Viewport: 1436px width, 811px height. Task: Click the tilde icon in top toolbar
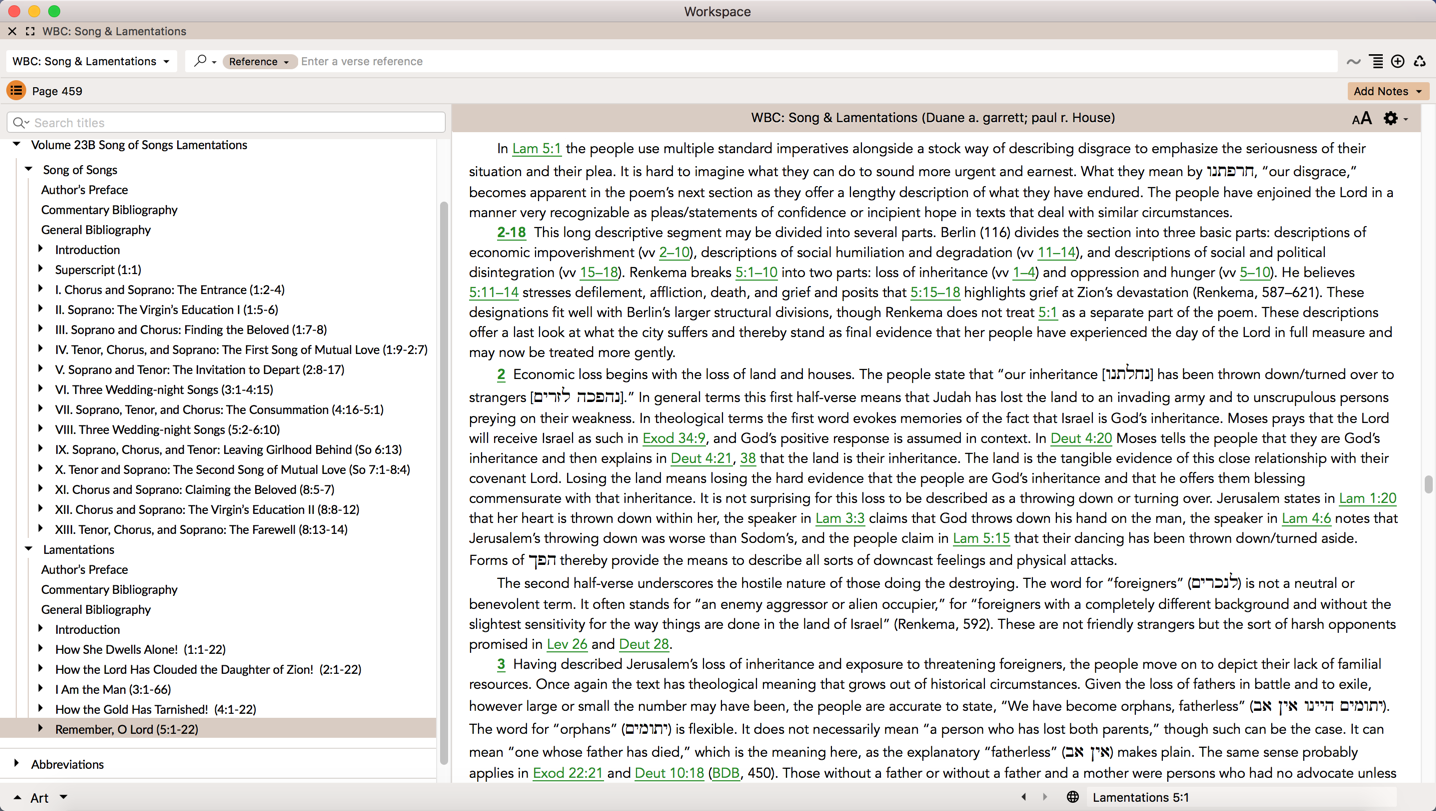(x=1353, y=62)
